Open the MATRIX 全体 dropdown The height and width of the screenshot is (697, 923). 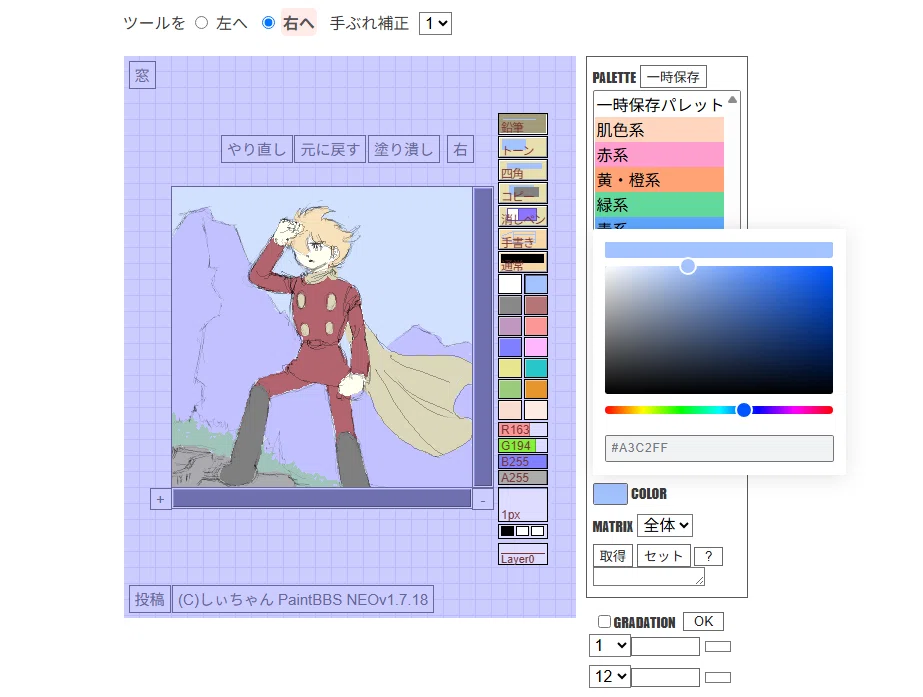665,525
